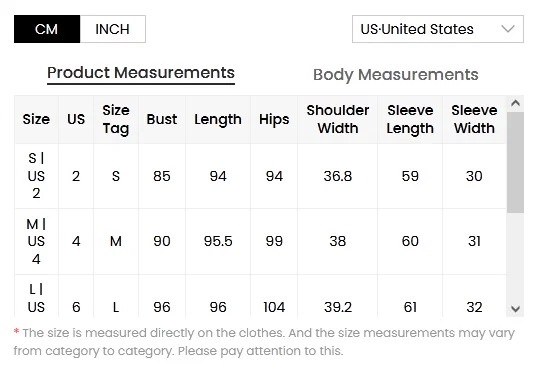Click the dropdown chevron next to United States
Image resolution: width=544 pixels, height=371 pixels.
pos(508,29)
